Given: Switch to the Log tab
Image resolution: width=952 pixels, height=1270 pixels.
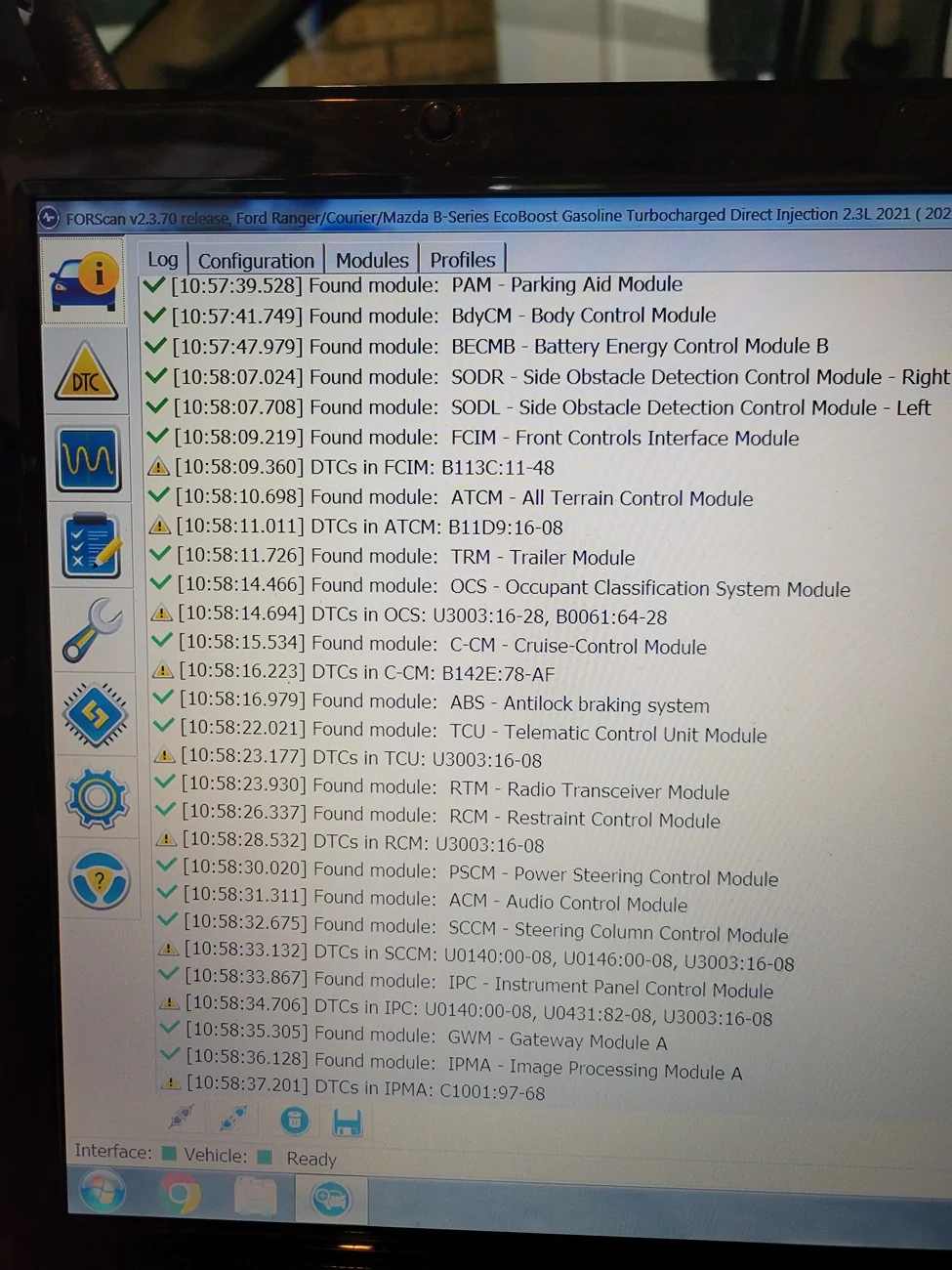Looking at the screenshot, I should coord(162,259).
